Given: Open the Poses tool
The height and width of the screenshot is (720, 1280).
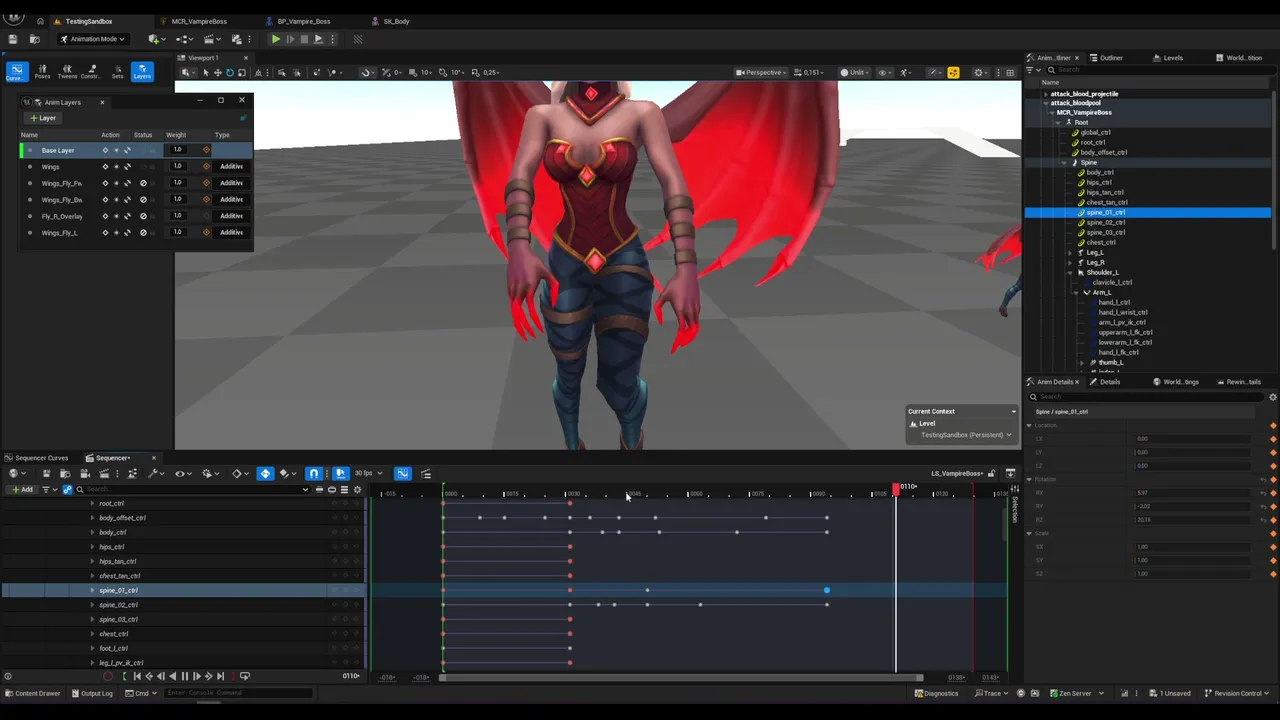Looking at the screenshot, I should (42, 72).
